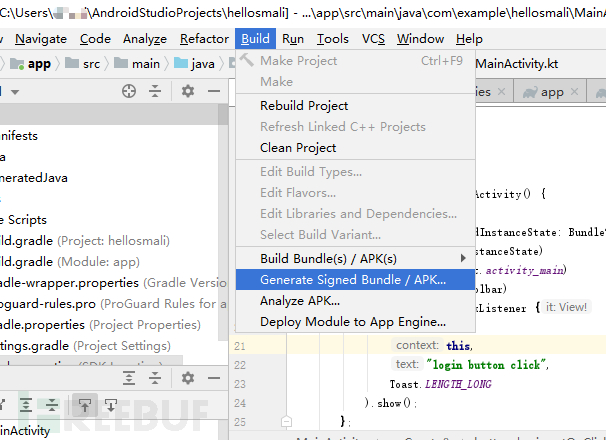
Task: Select Deploy Module to App Engine…
Action: tap(355, 321)
